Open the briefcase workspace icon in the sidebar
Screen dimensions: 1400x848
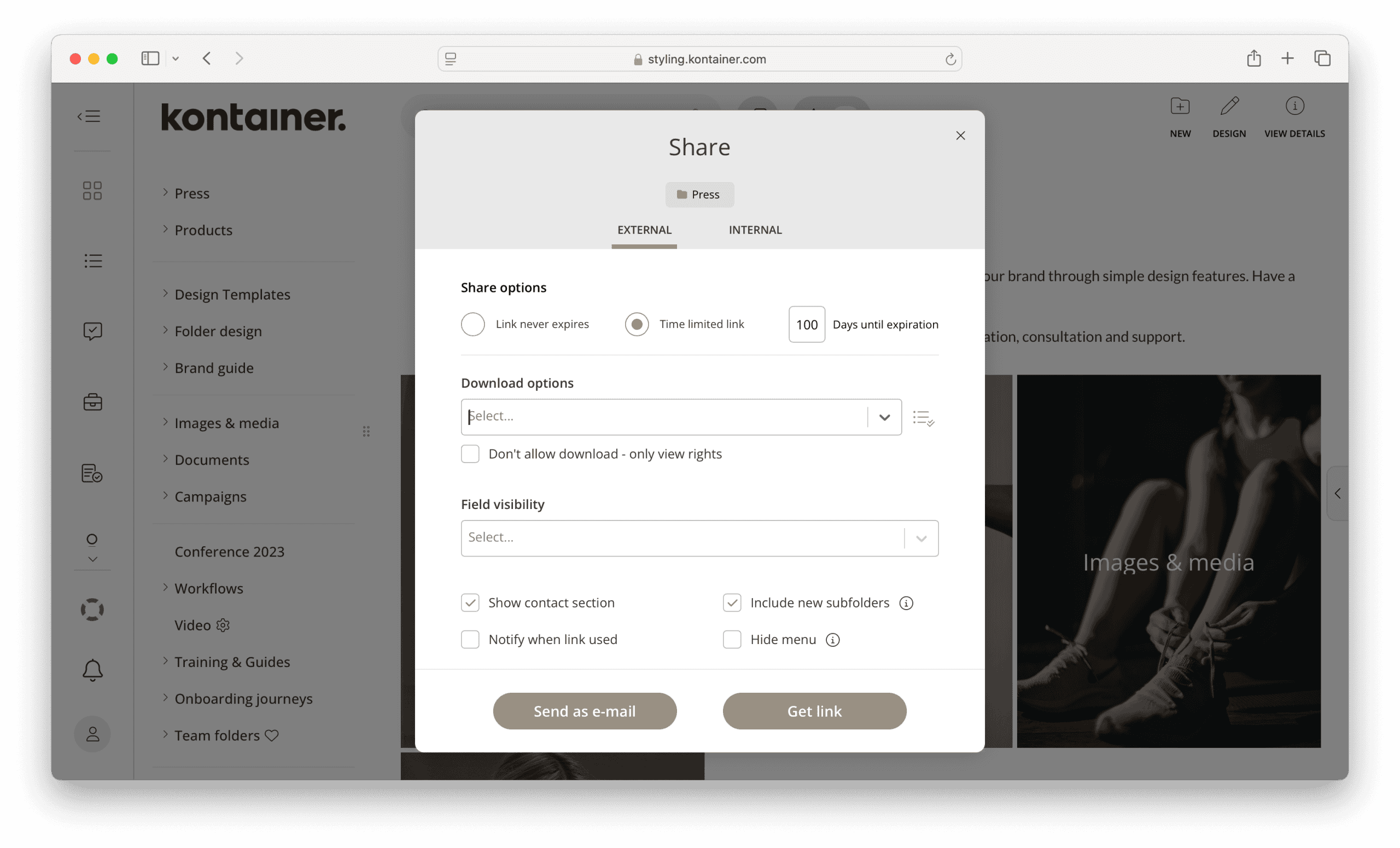pyautogui.click(x=92, y=401)
